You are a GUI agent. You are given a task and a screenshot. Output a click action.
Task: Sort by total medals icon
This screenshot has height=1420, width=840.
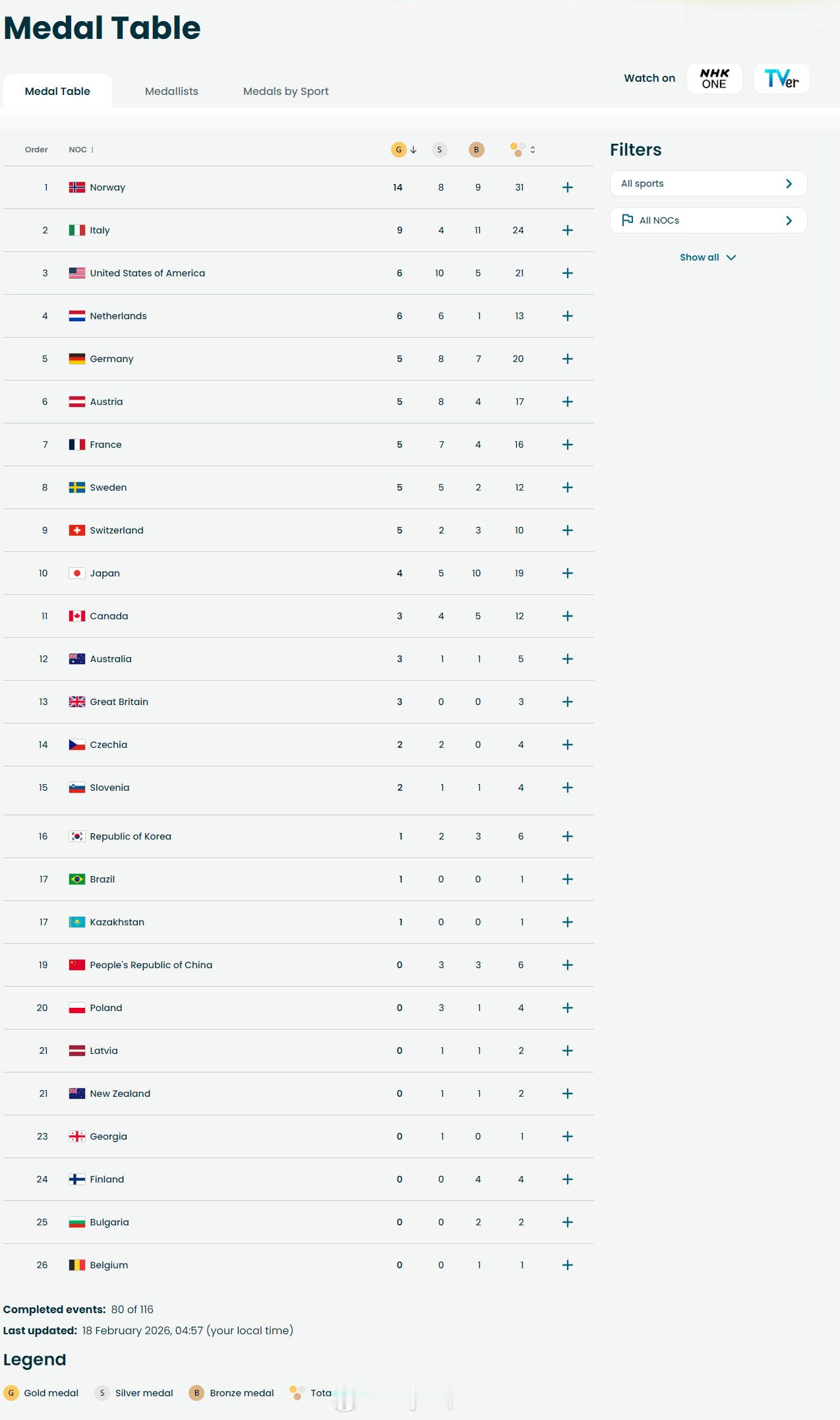coord(518,150)
